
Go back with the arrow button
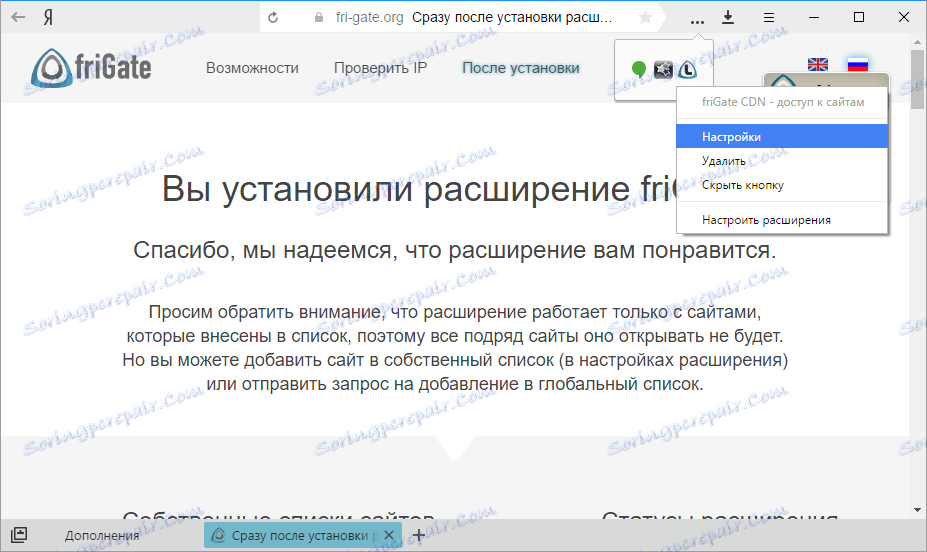[x=18, y=17]
